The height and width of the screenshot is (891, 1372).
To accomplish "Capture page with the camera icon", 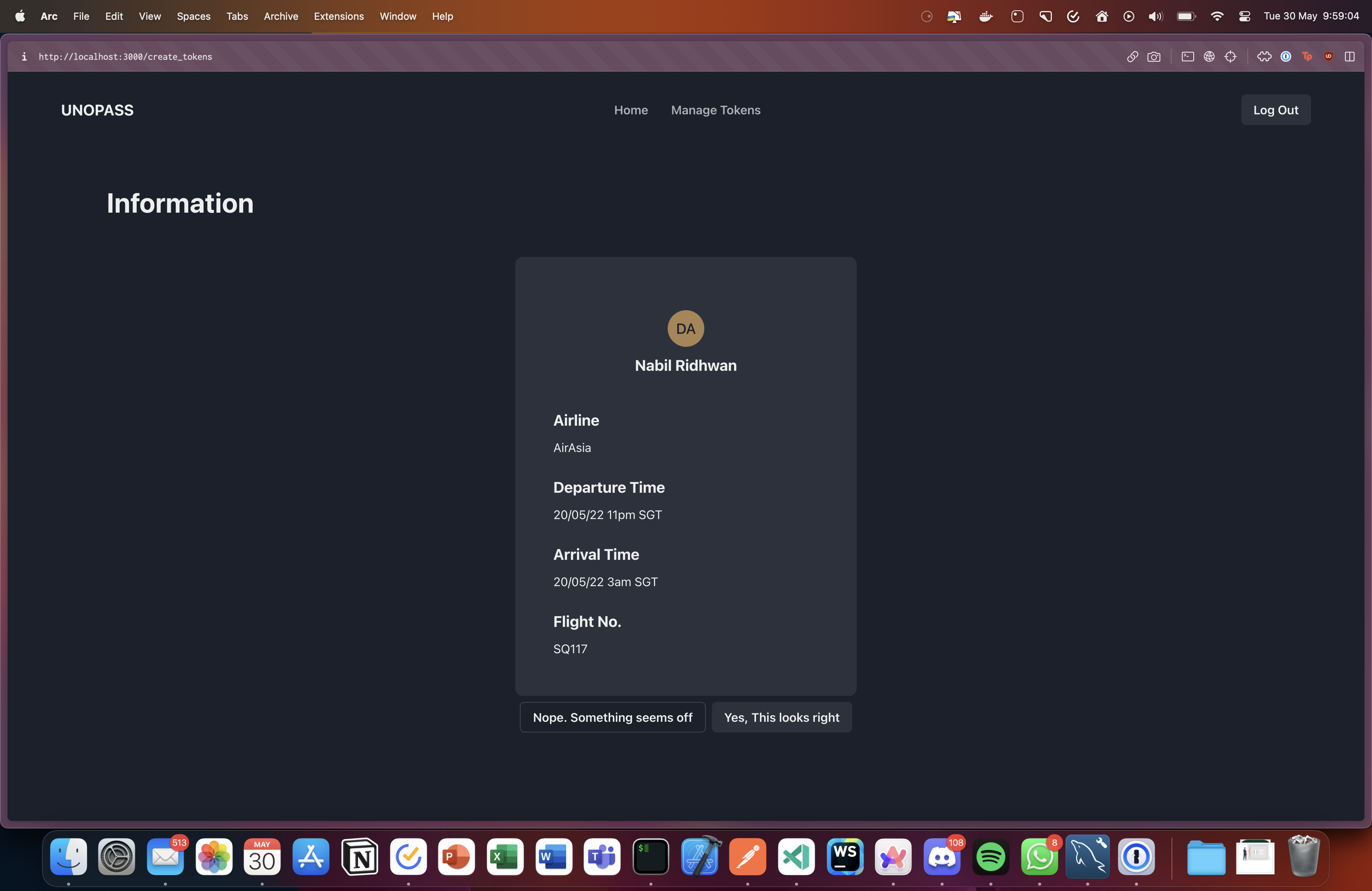I will point(1154,56).
